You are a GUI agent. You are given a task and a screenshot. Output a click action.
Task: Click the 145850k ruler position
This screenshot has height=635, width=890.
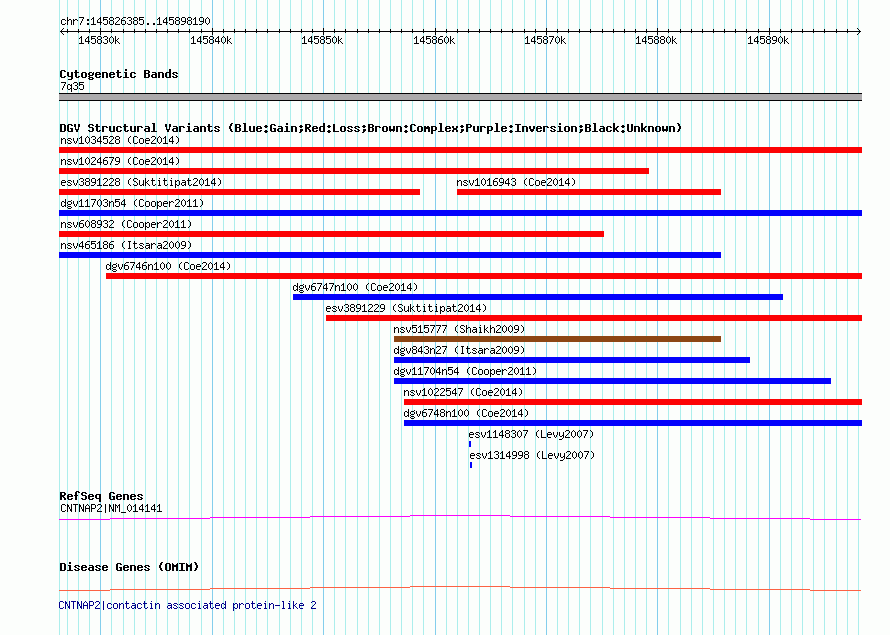click(x=322, y=40)
